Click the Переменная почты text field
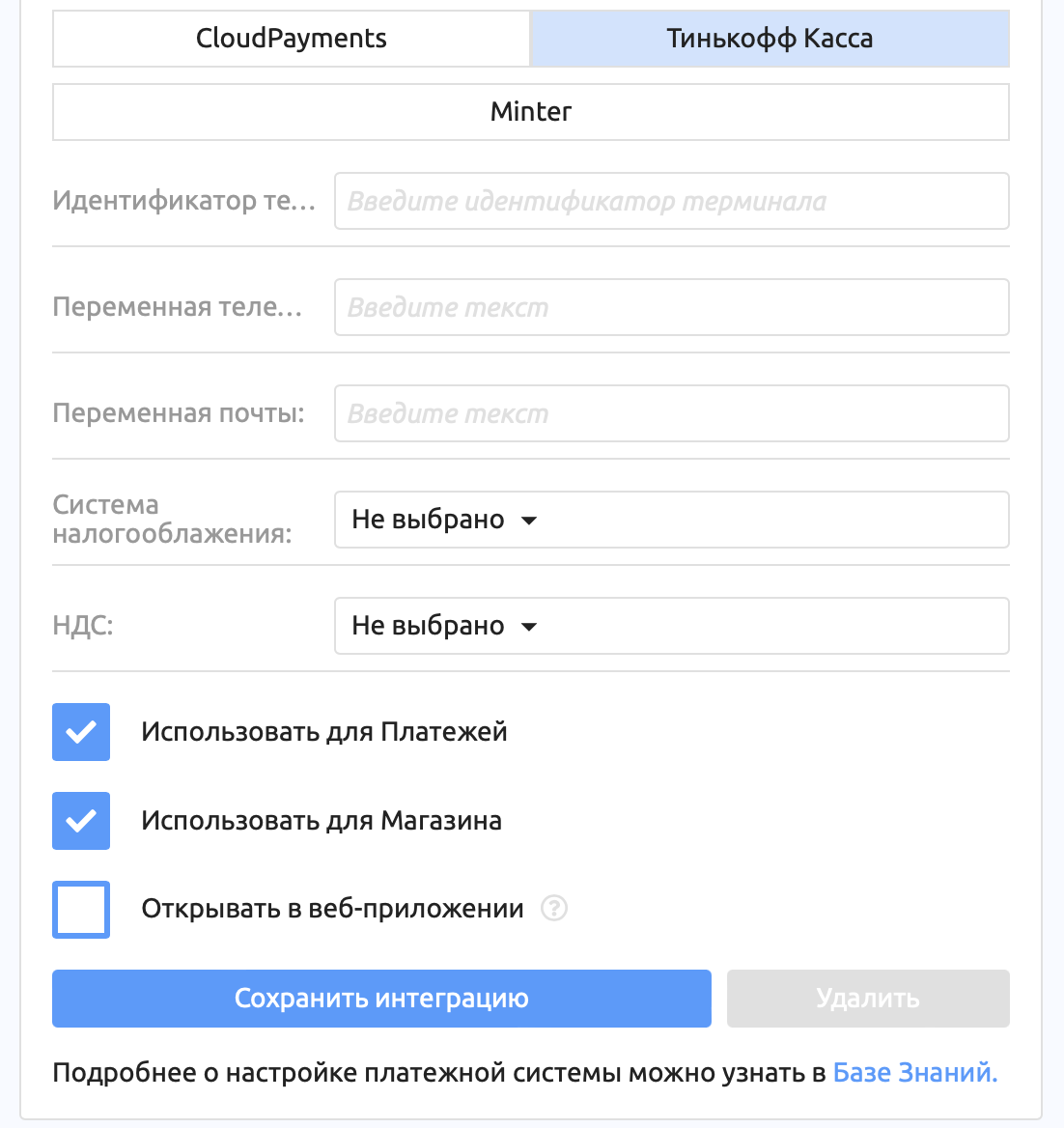This screenshot has height=1128, width=1064. (672, 413)
